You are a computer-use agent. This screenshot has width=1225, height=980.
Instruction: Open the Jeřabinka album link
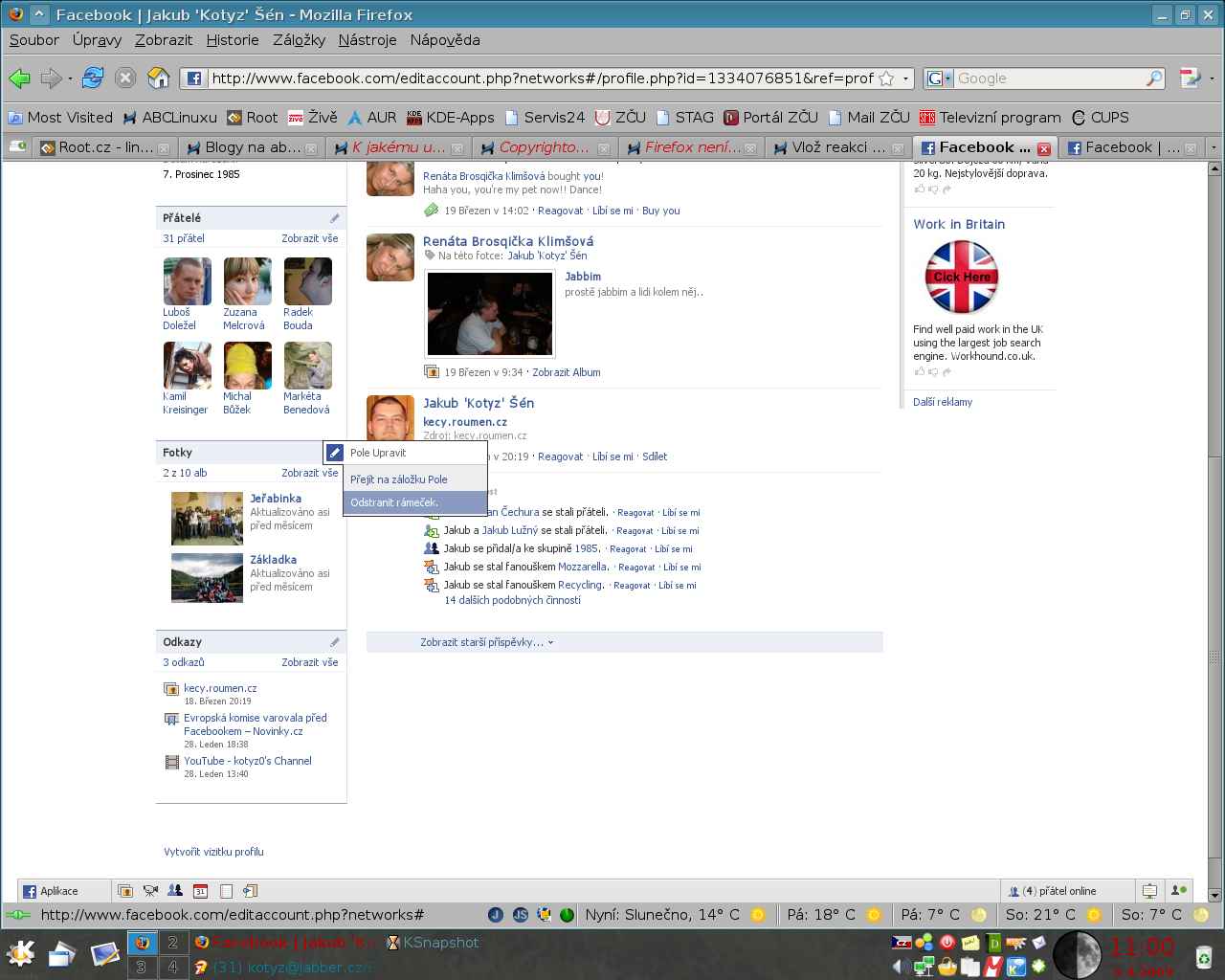(x=276, y=499)
